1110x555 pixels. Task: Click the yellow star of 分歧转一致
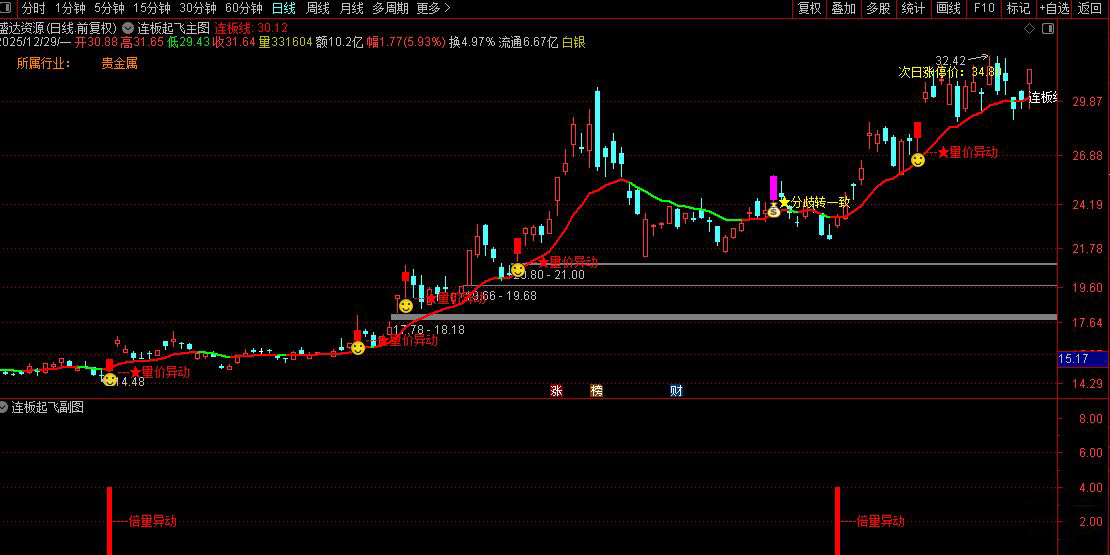pos(784,203)
